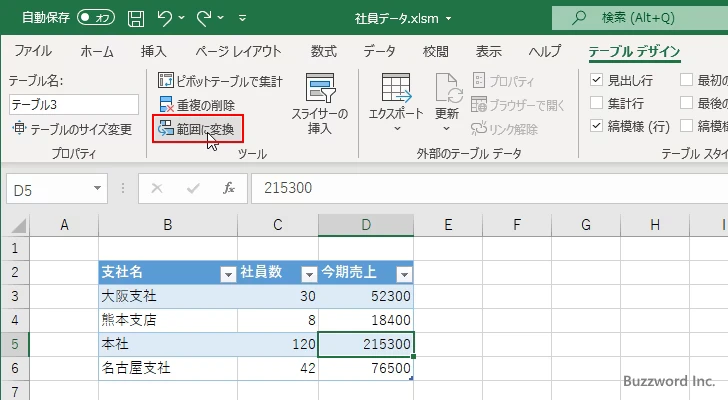Open dropdown next to 社員データ.xlsm title
This screenshot has width=728, height=400.
[448, 19]
